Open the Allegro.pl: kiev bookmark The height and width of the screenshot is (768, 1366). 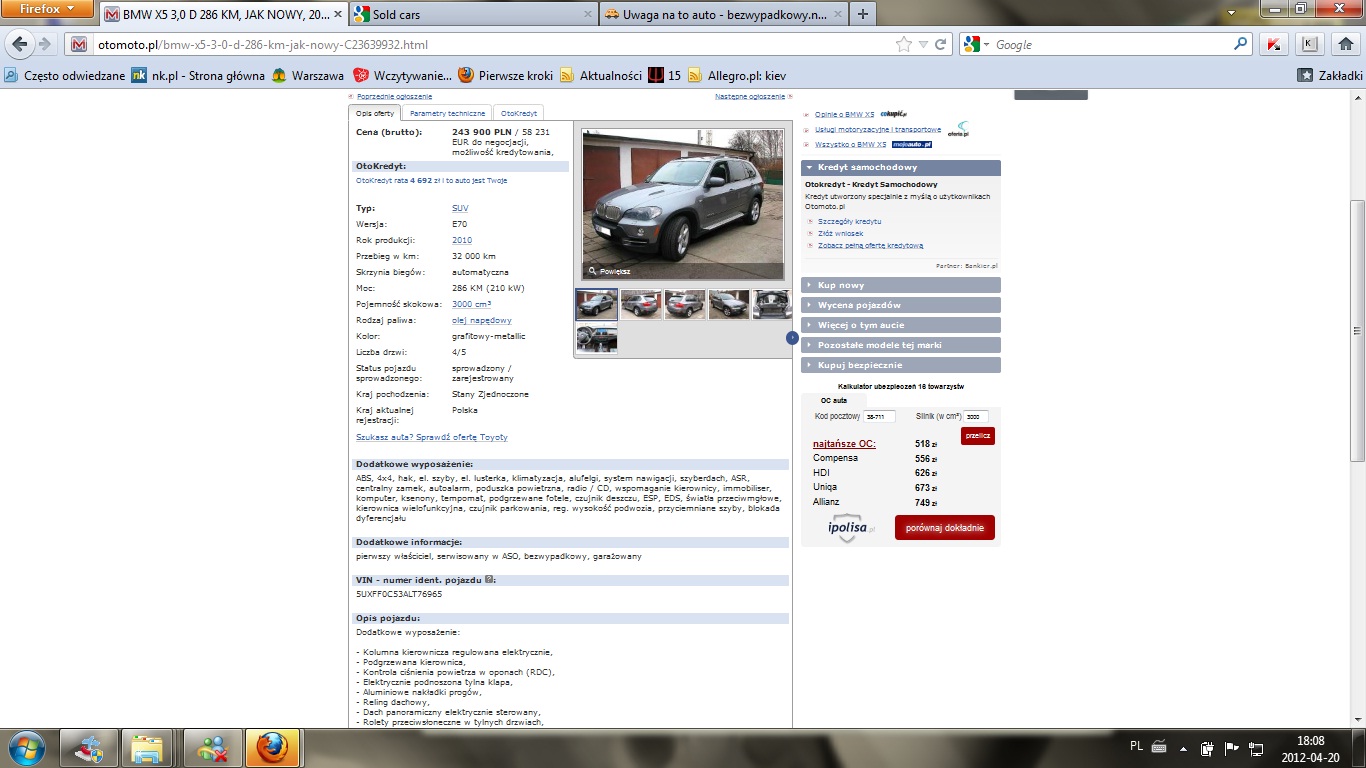point(738,75)
